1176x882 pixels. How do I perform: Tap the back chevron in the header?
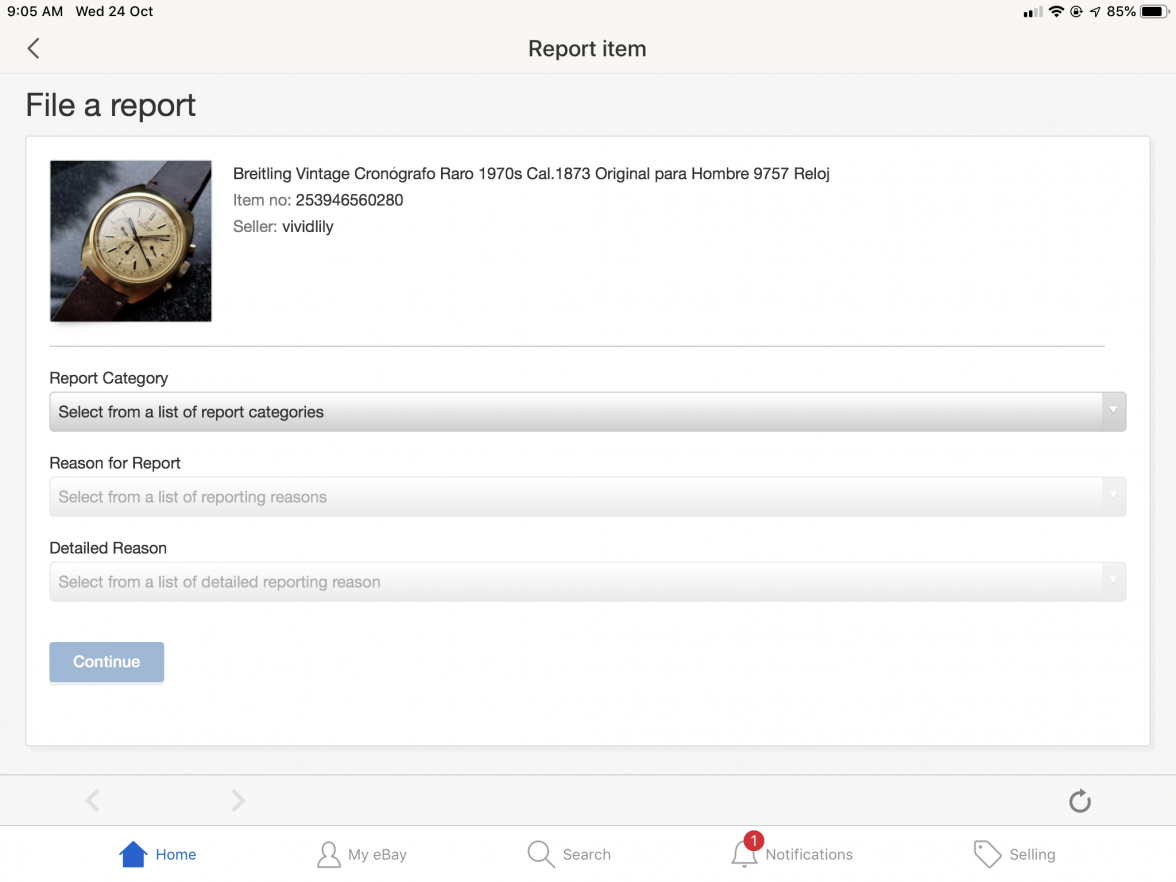pos(33,48)
